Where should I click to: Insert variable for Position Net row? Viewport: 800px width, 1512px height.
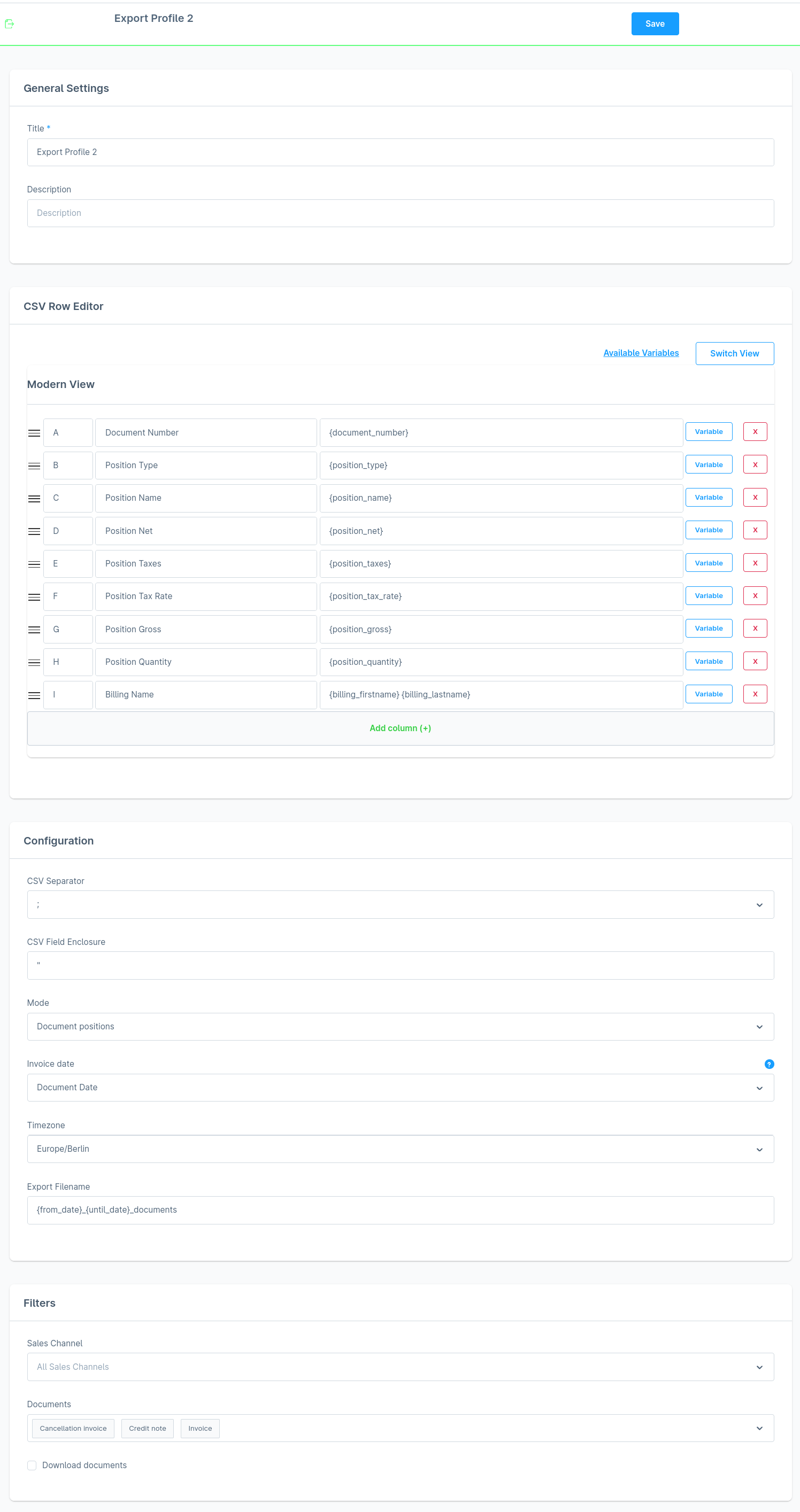click(x=709, y=531)
